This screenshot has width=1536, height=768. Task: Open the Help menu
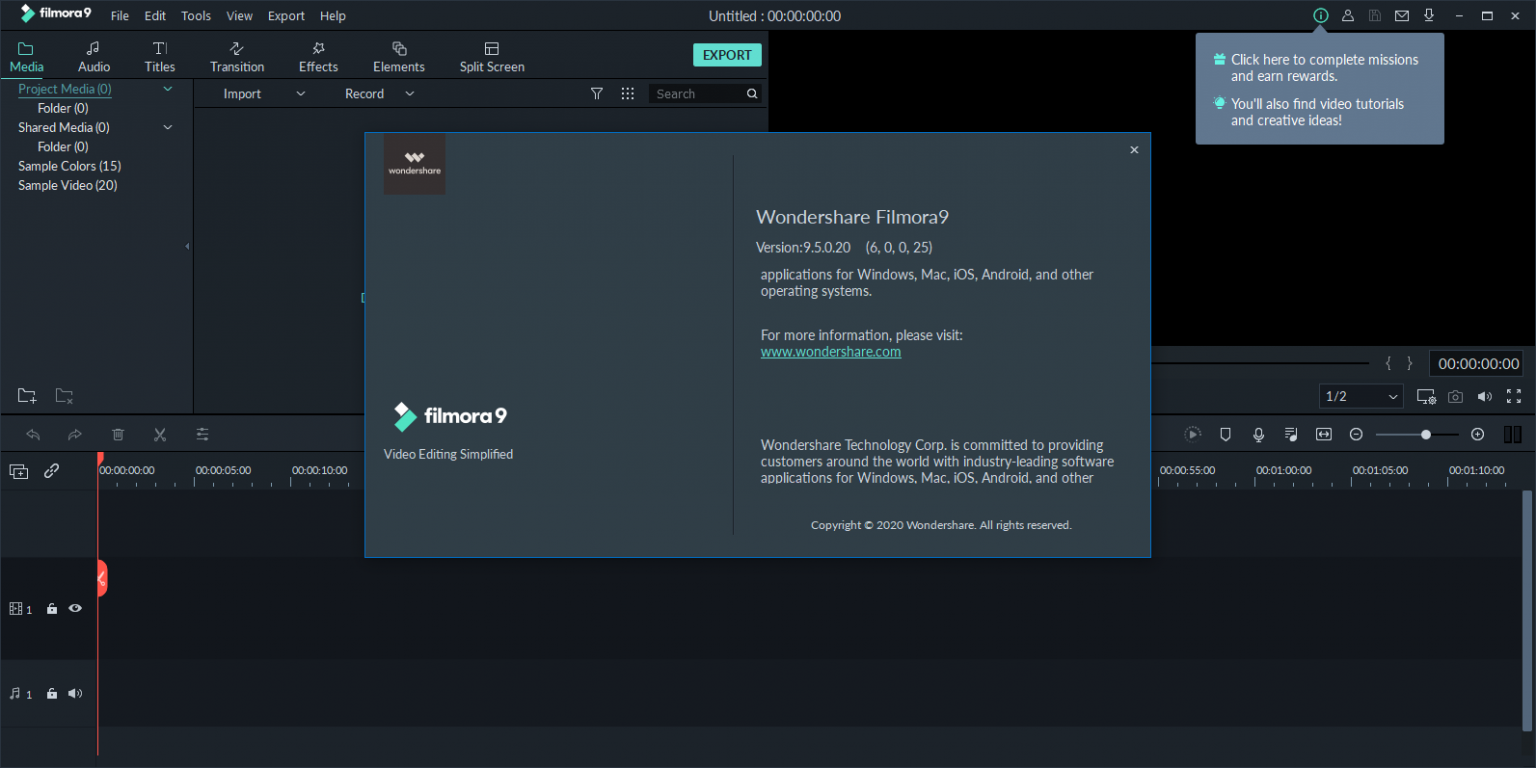pyautogui.click(x=333, y=16)
